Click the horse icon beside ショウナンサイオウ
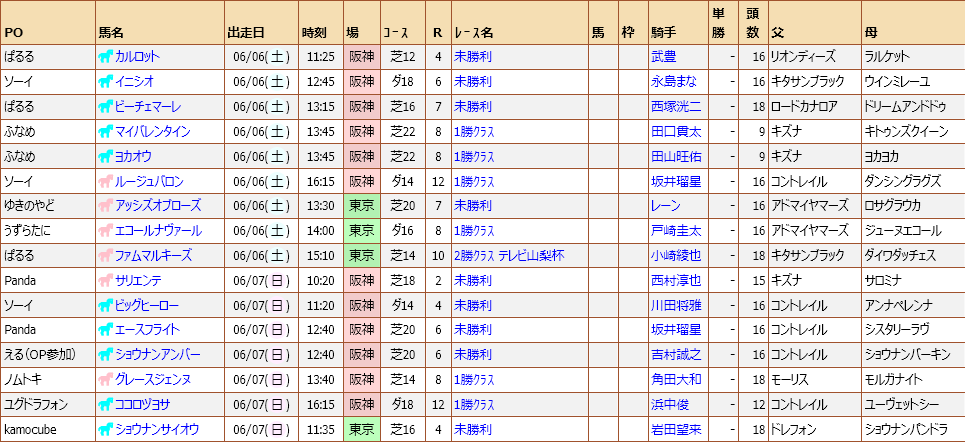965x442 pixels. tap(105, 430)
